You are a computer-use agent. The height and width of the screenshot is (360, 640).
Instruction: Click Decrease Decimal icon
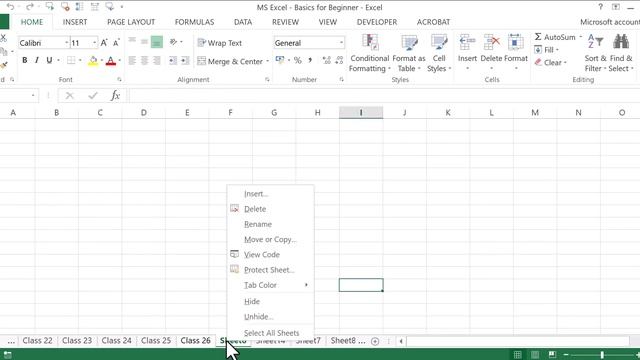[339, 60]
